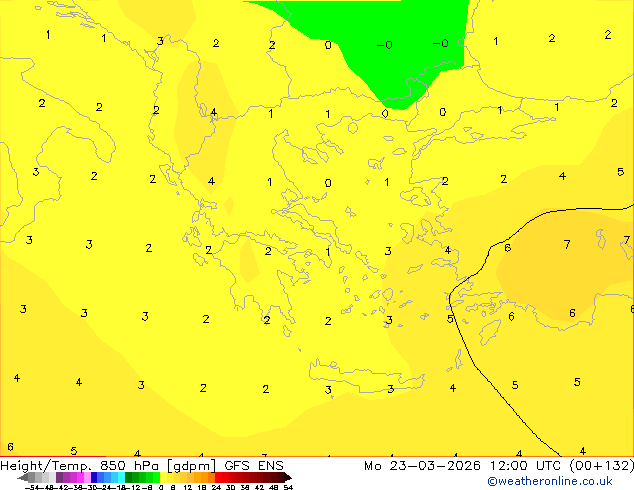
Task: Click the '(00+132)' forecast hour text
Action: tap(602, 466)
